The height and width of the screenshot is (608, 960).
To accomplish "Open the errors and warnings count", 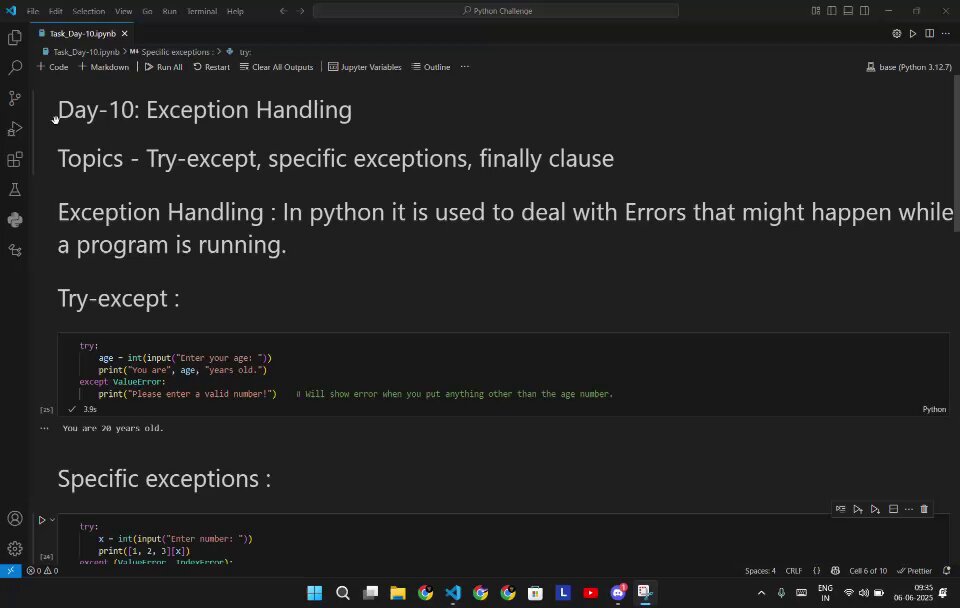I will [42, 571].
